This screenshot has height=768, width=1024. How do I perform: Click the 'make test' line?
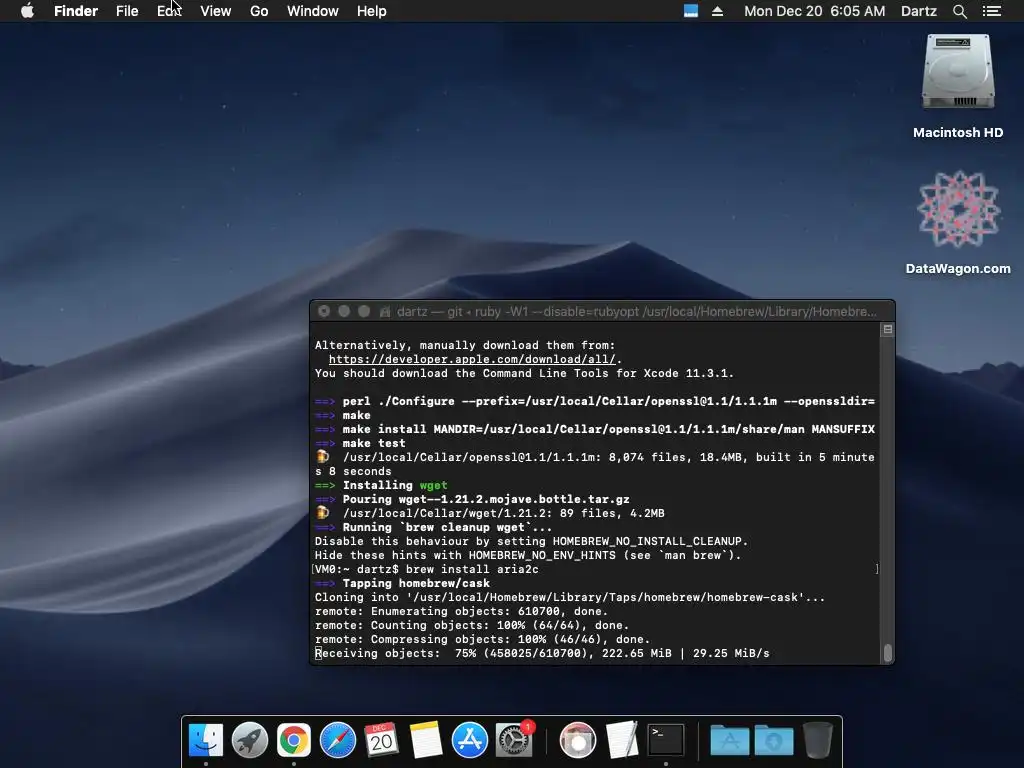coord(360,443)
